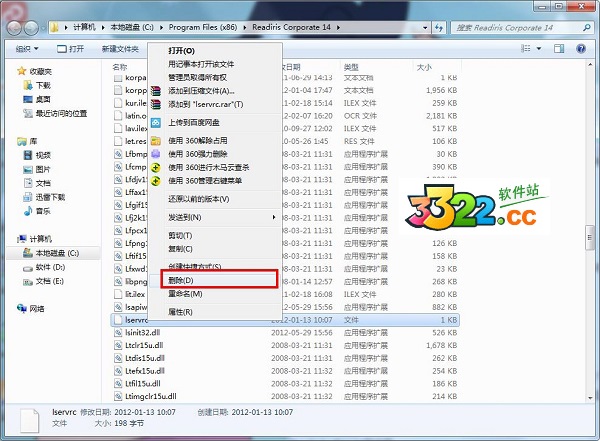Image resolution: width=600 pixels, height=441 pixels.
Task: Expand the Program Files (x86) breadcrumb arrow
Action: click(x=245, y=28)
